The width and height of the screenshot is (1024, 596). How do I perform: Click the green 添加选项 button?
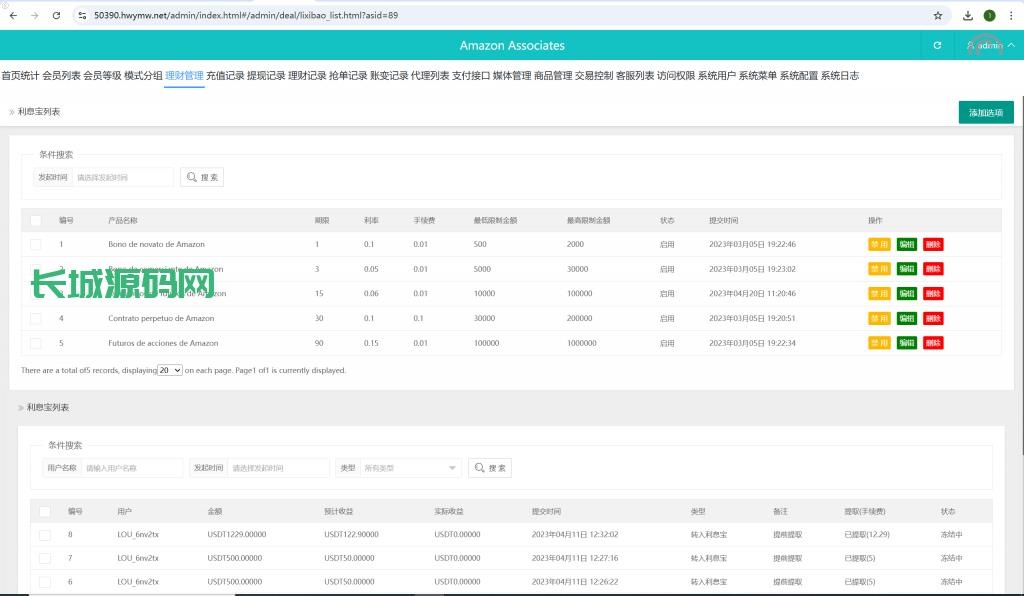[x=986, y=113]
